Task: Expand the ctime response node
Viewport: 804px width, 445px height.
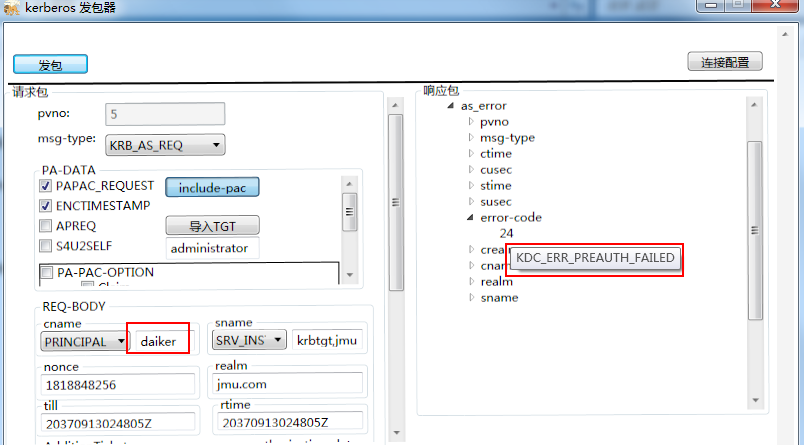Action: pos(471,153)
